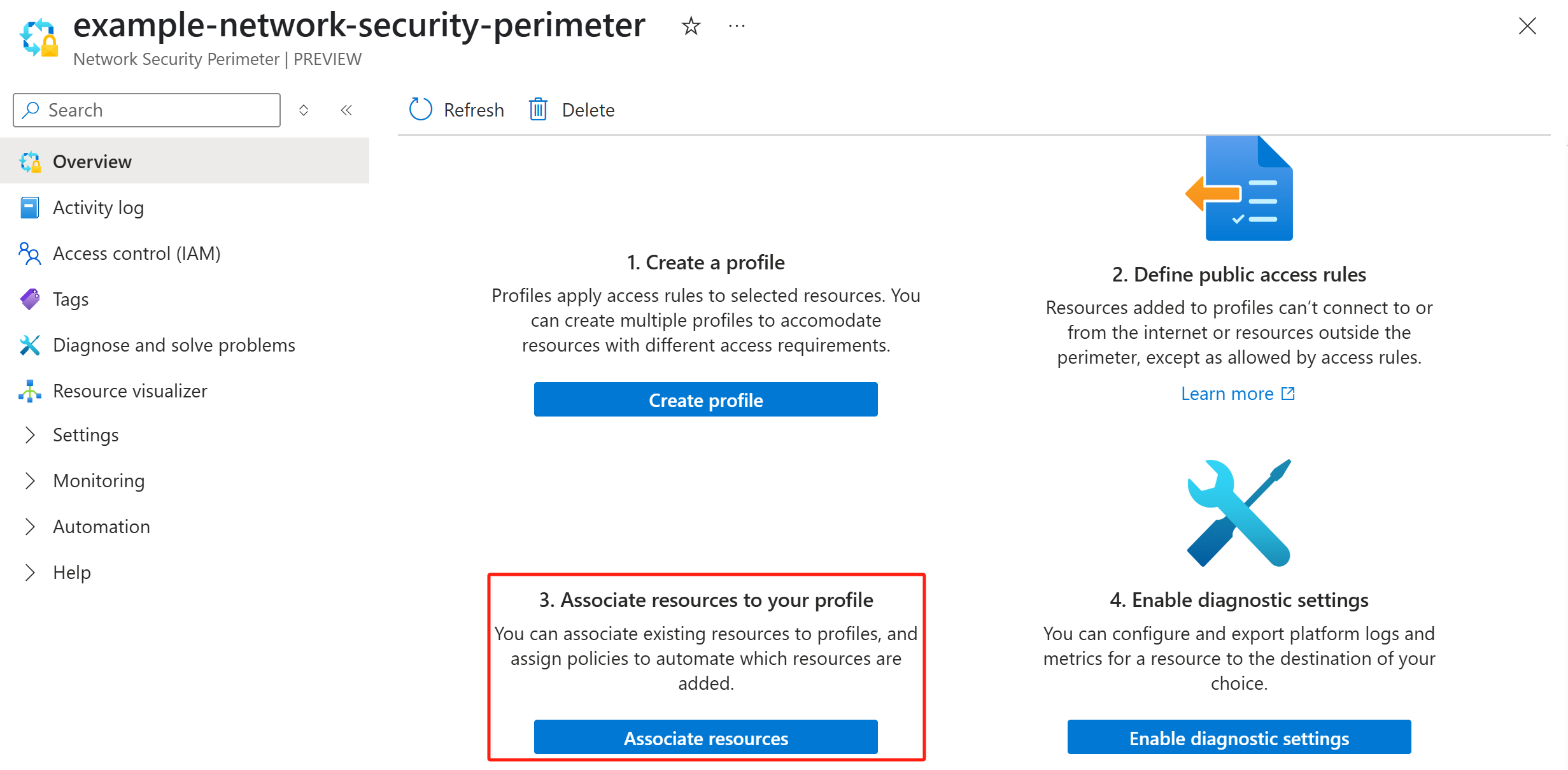Click the Refresh toolbar icon
Viewport: 1568px width, 770px height.
point(420,110)
